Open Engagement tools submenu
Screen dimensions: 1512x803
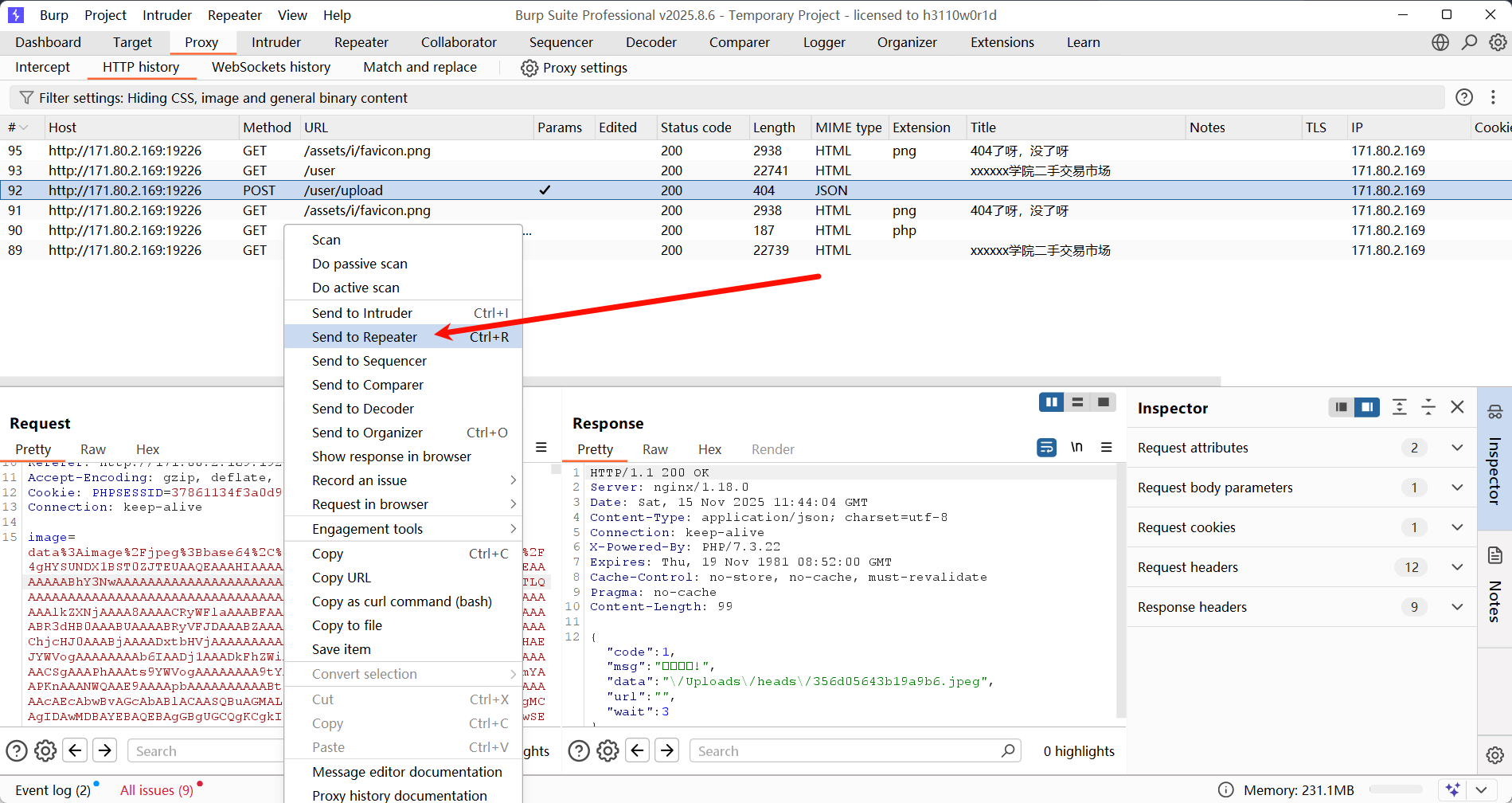(x=403, y=529)
